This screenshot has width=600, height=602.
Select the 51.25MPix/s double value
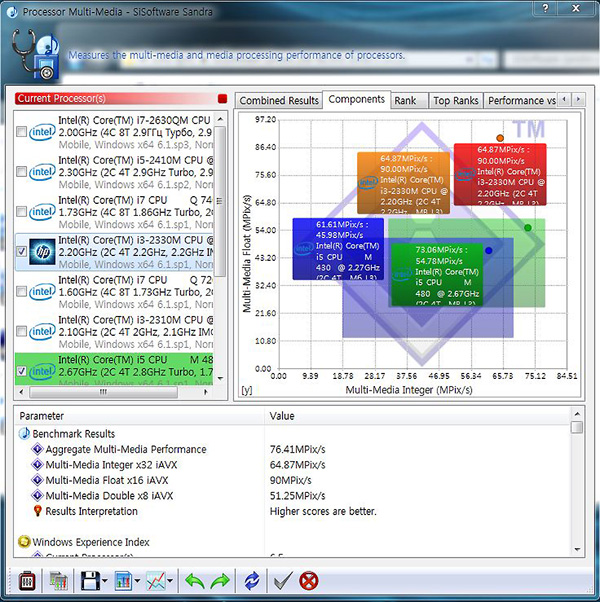click(x=298, y=496)
